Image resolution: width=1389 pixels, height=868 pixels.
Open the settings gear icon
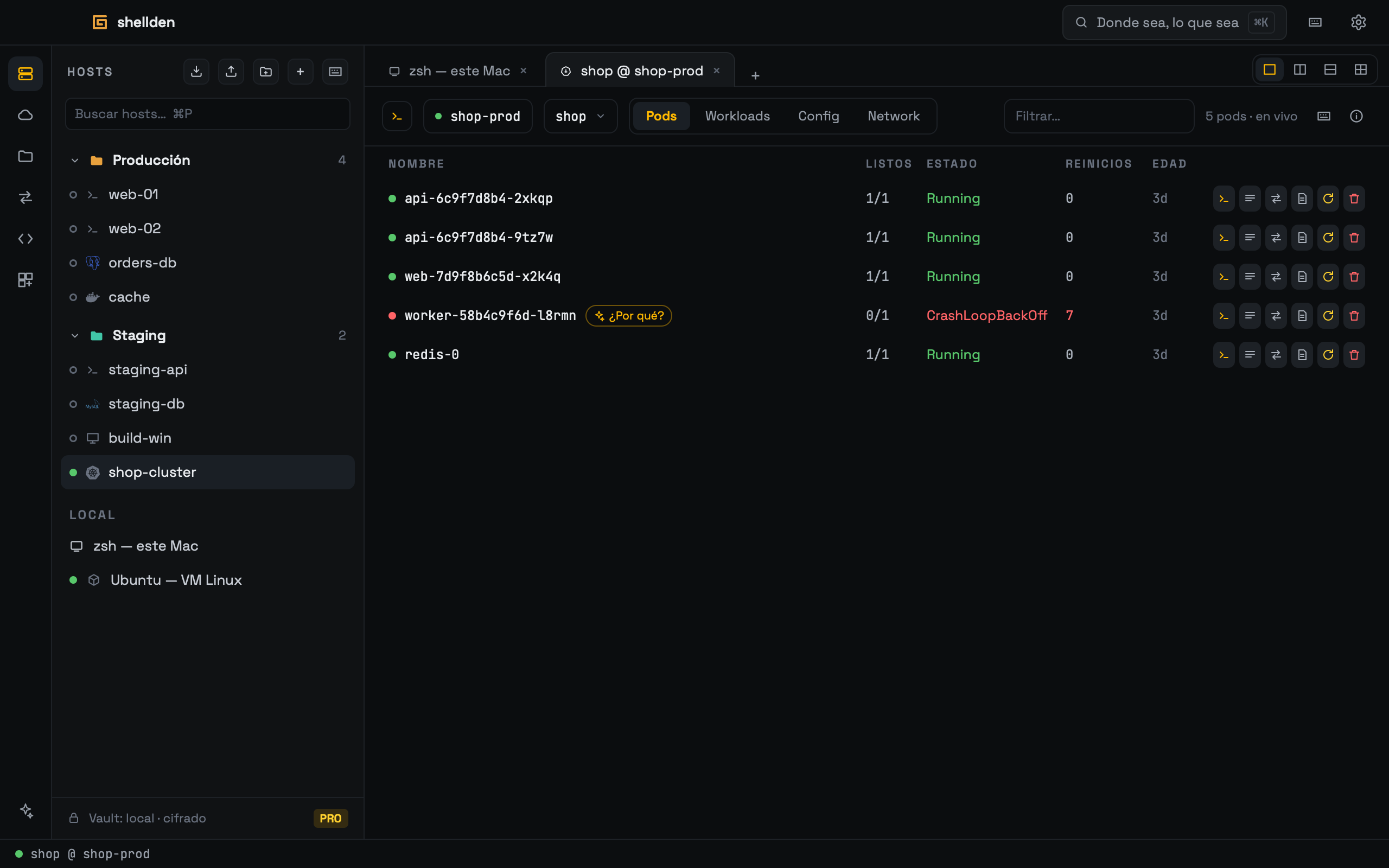pos(1358,22)
